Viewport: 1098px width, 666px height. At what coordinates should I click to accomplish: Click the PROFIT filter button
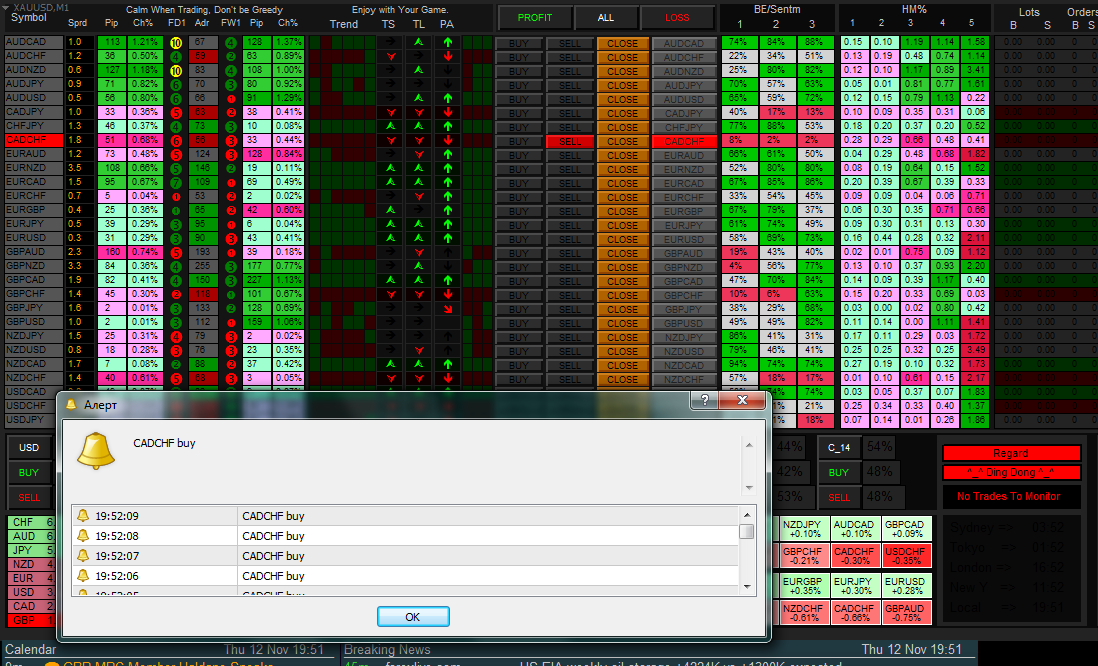point(534,18)
